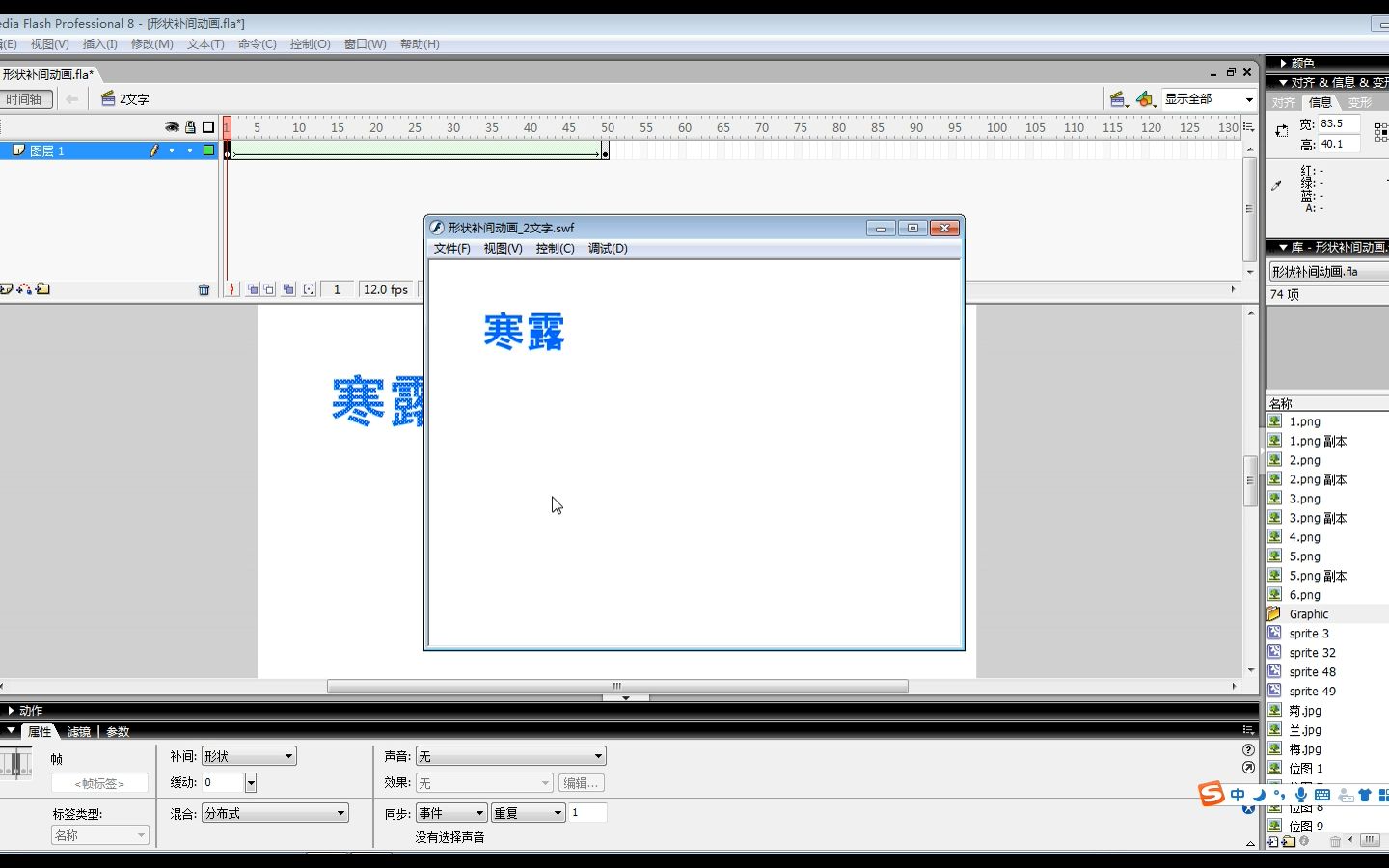Select the 图层 1 layer row
This screenshot has height=868, width=1389.
point(108,150)
